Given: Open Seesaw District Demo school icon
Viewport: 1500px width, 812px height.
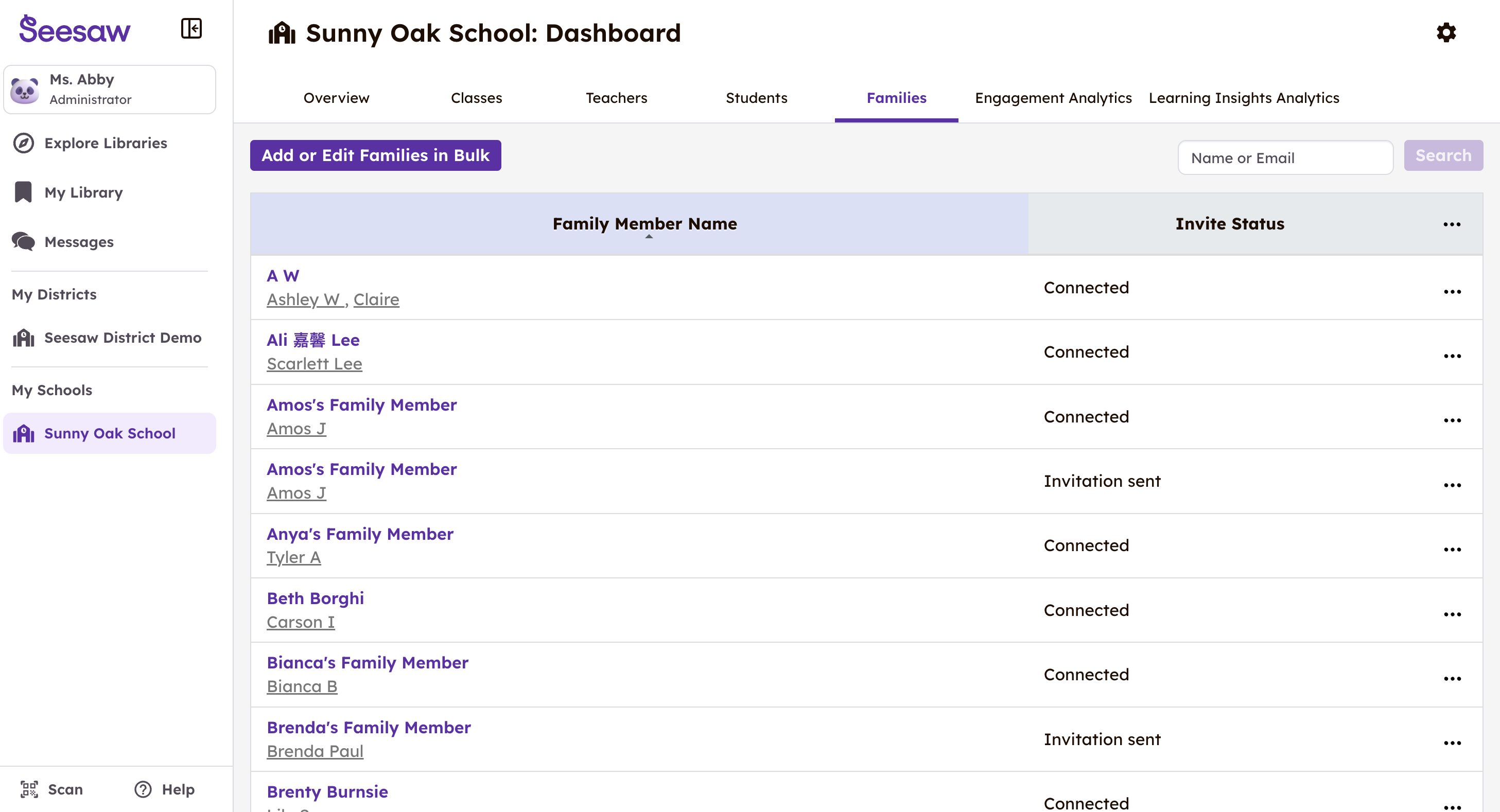Looking at the screenshot, I should pyautogui.click(x=23, y=338).
